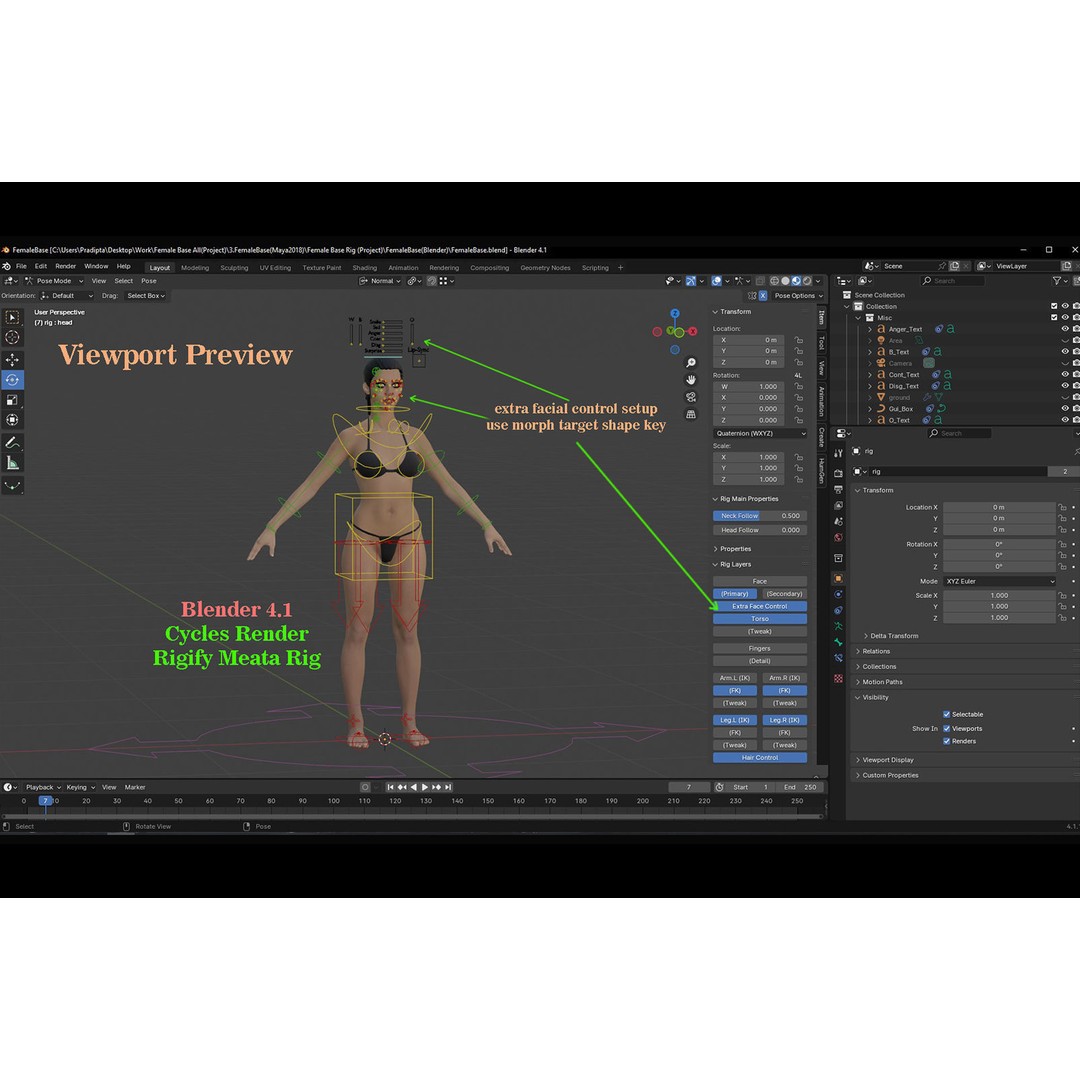Open the Physics properties icon
The height and width of the screenshot is (1080, 1080).
point(838,594)
